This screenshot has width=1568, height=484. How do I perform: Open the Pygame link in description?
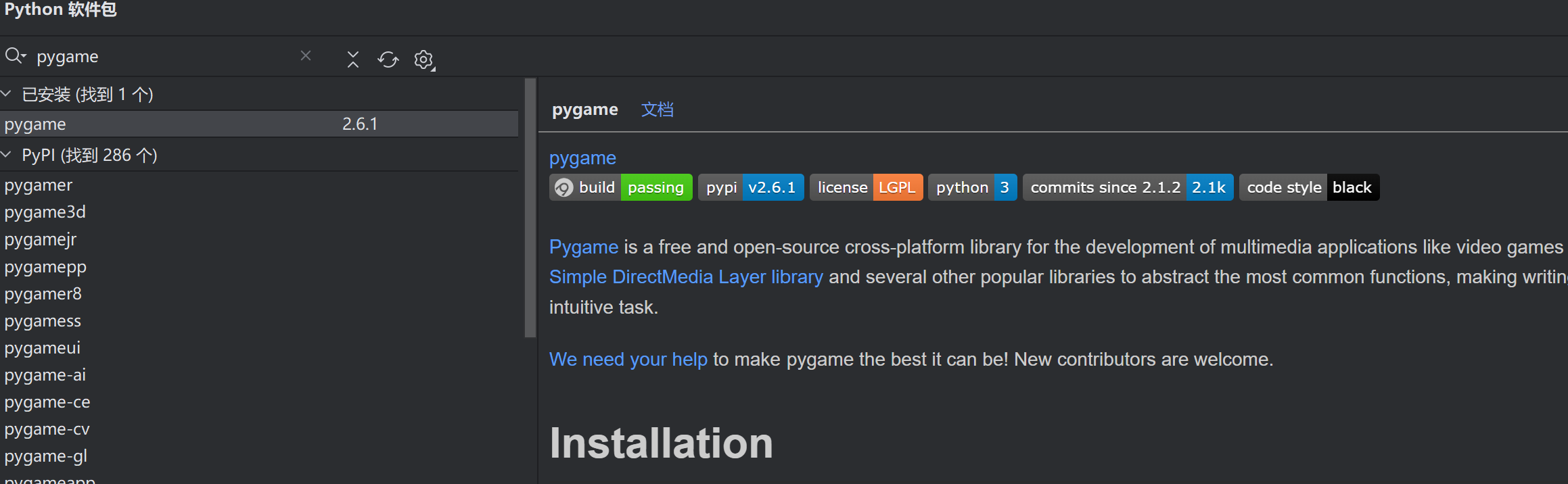coord(584,247)
